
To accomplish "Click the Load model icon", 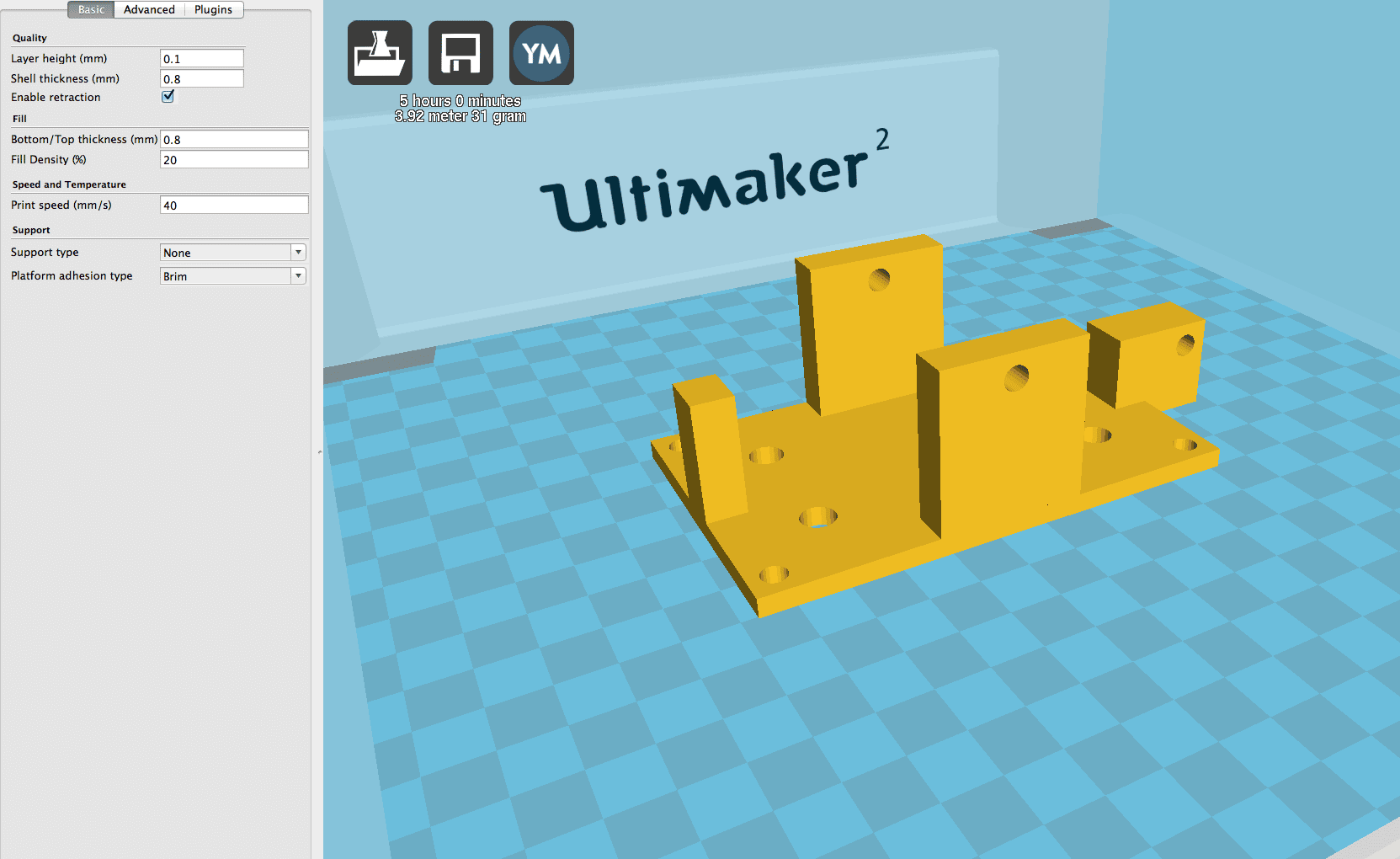I will click(x=380, y=53).
